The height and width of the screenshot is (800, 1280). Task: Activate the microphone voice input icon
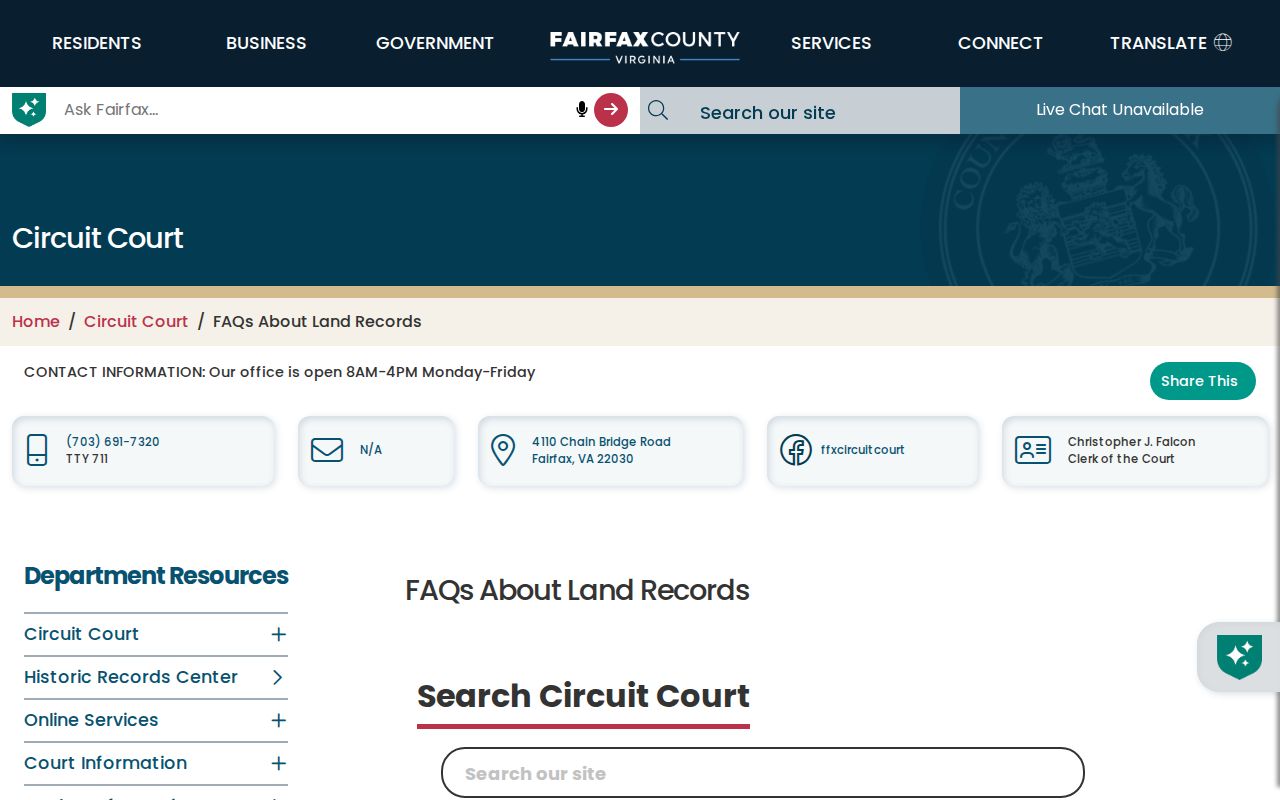coord(582,109)
